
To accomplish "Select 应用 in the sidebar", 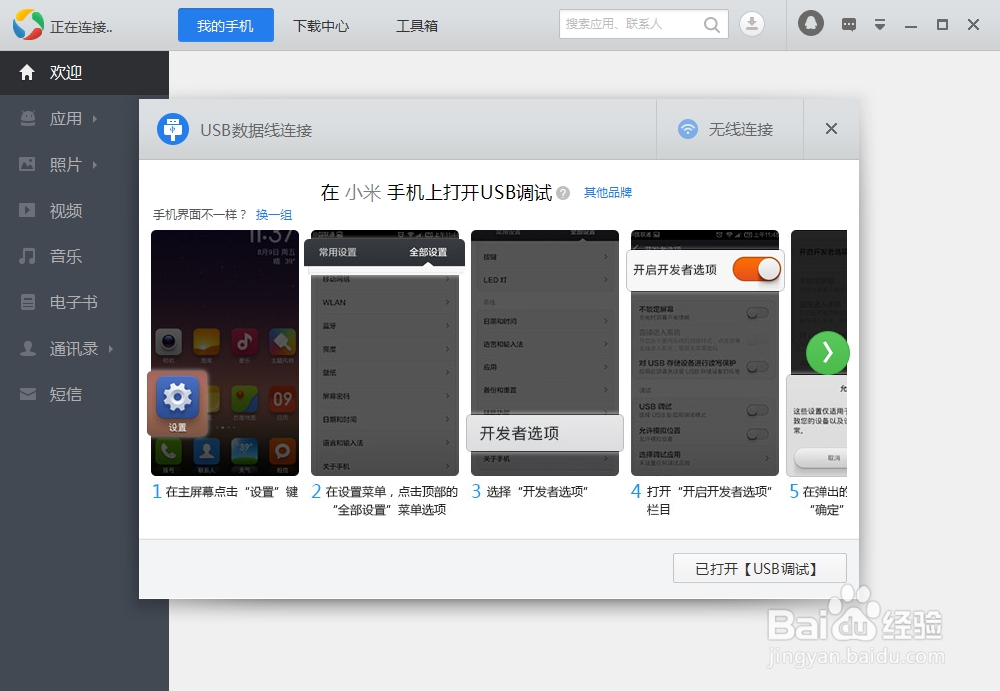I will click(84, 119).
